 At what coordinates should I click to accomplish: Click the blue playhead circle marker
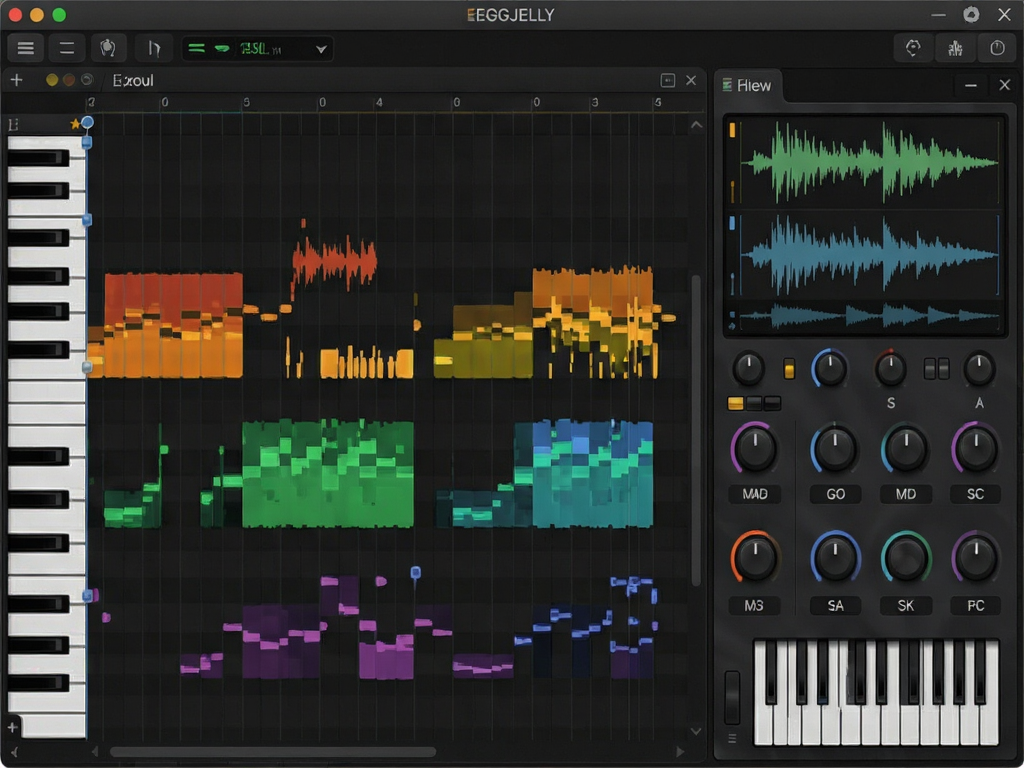[87, 122]
